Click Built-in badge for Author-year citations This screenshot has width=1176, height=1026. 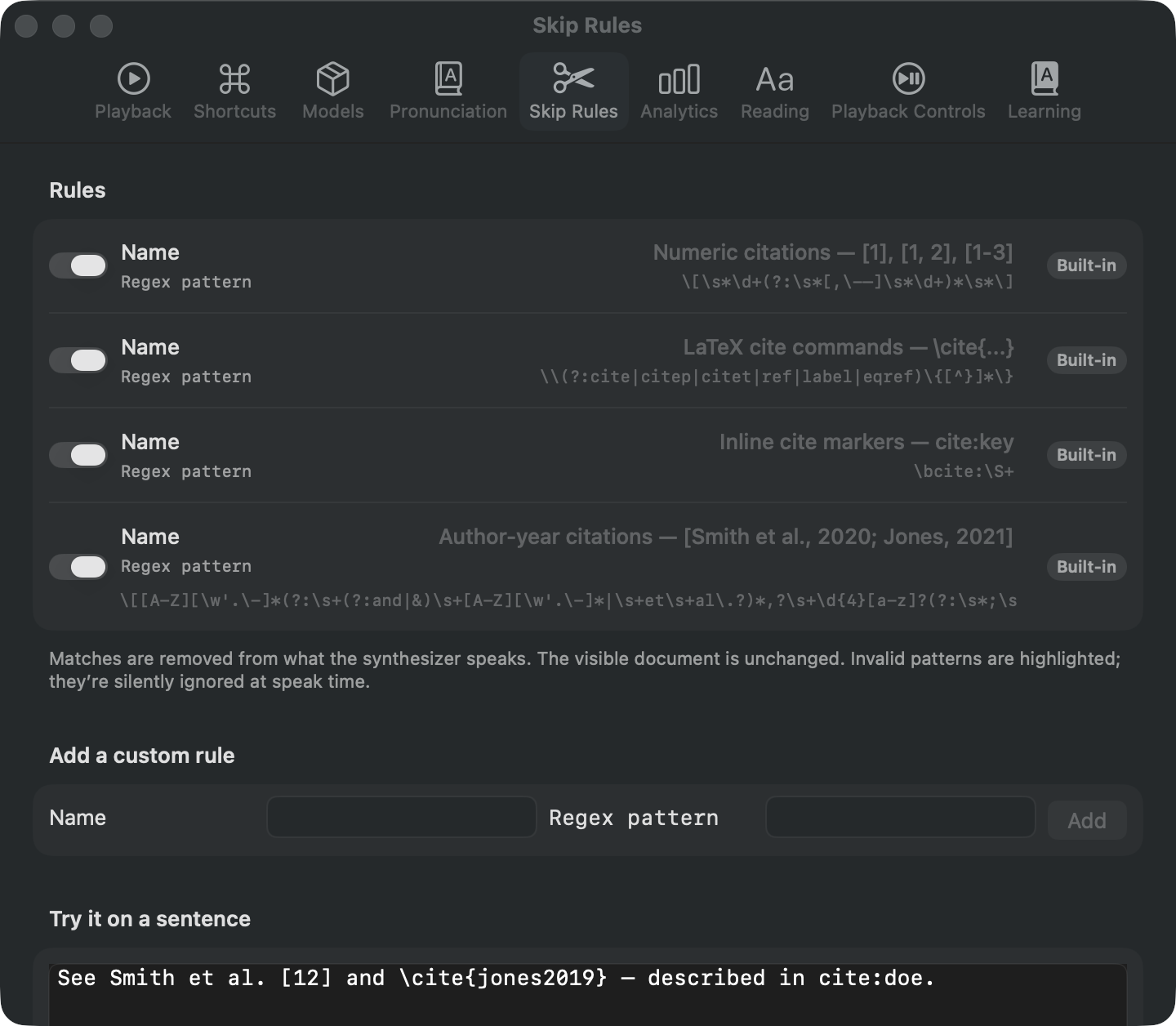click(x=1086, y=567)
